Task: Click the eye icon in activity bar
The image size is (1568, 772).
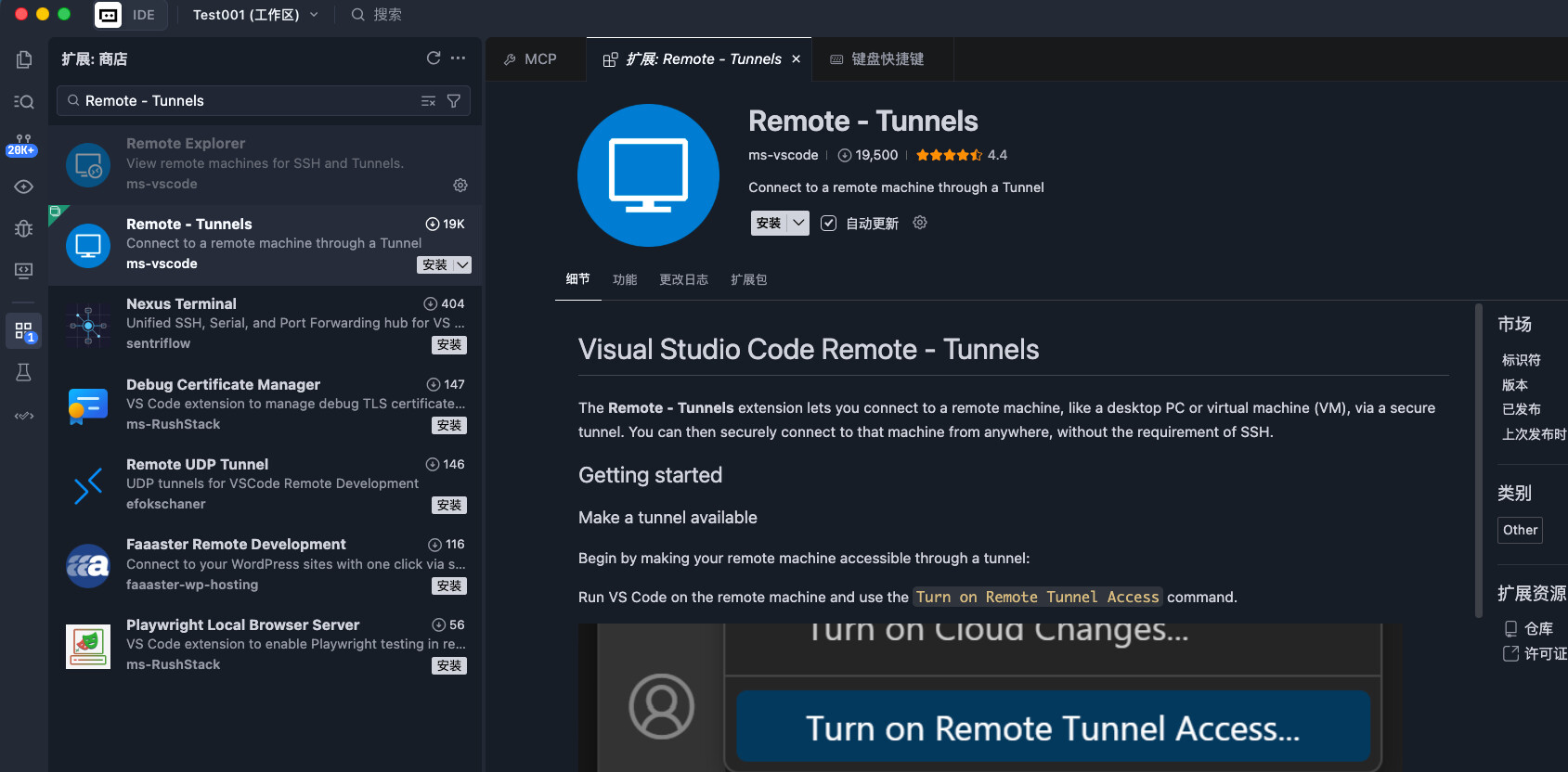Action: pyautogui.click(x=24, y=187)
